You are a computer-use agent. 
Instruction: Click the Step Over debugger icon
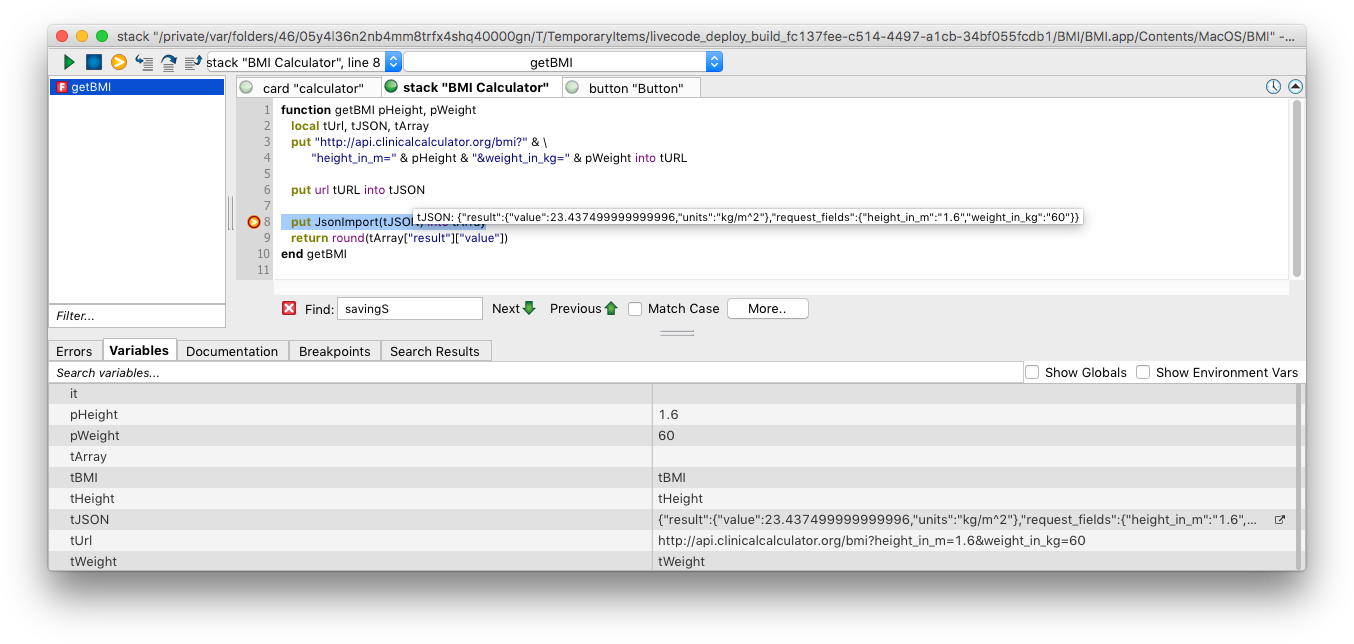(169, 62)
